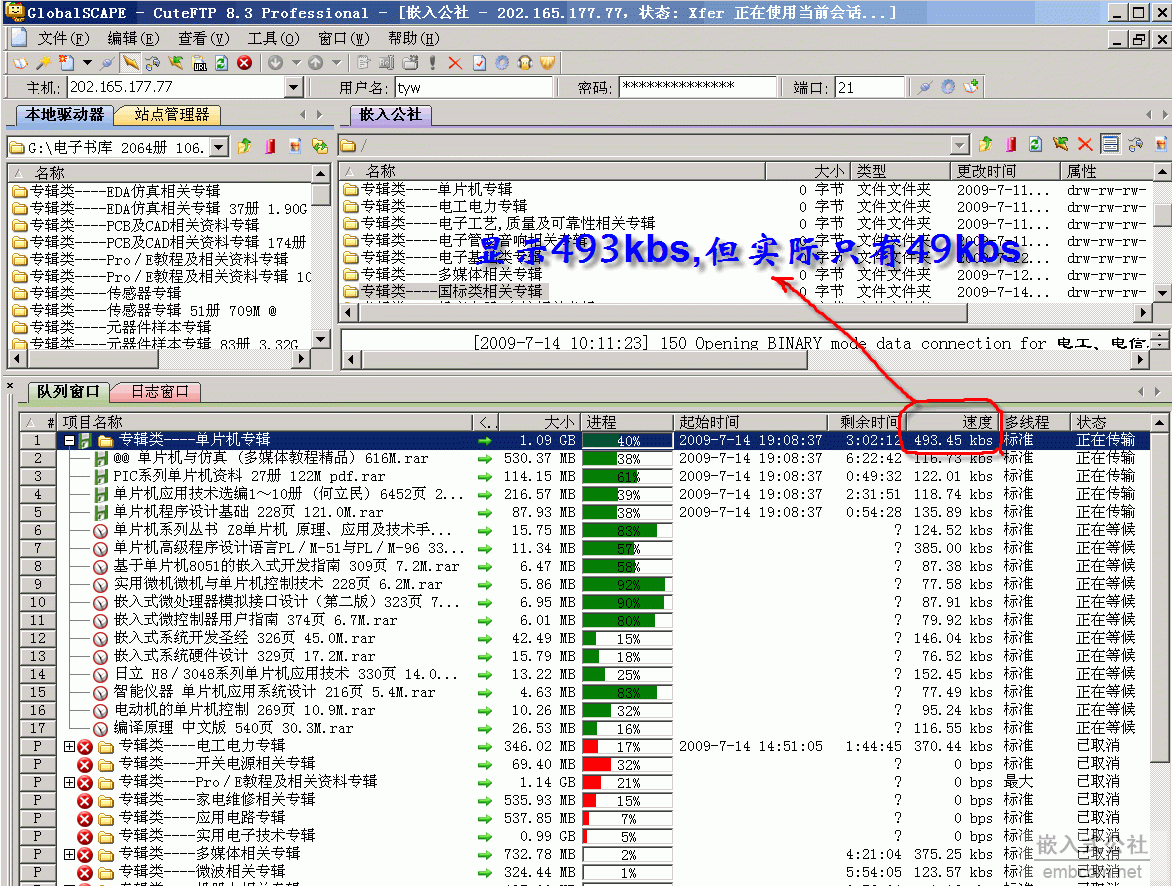Toggle detailed list view in remote pane
Viewport: 1172px width, 886px height.
tap(1111, 144)
